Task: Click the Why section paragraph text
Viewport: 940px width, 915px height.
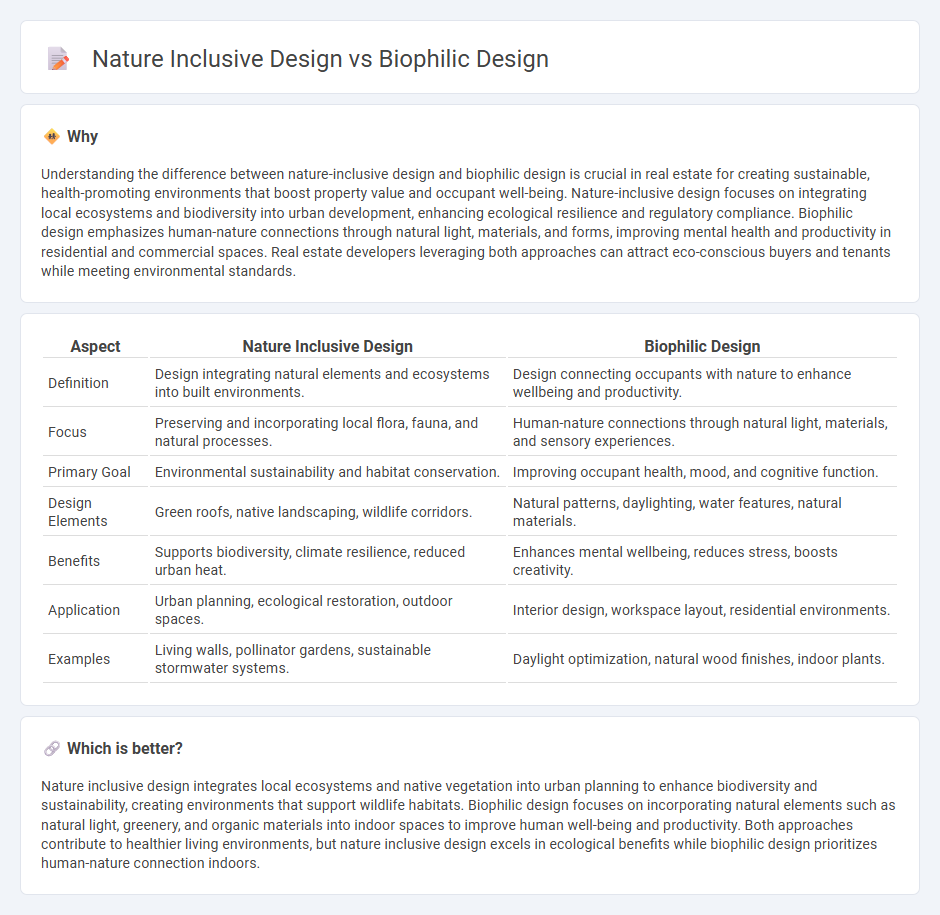Action: [470, 222]
